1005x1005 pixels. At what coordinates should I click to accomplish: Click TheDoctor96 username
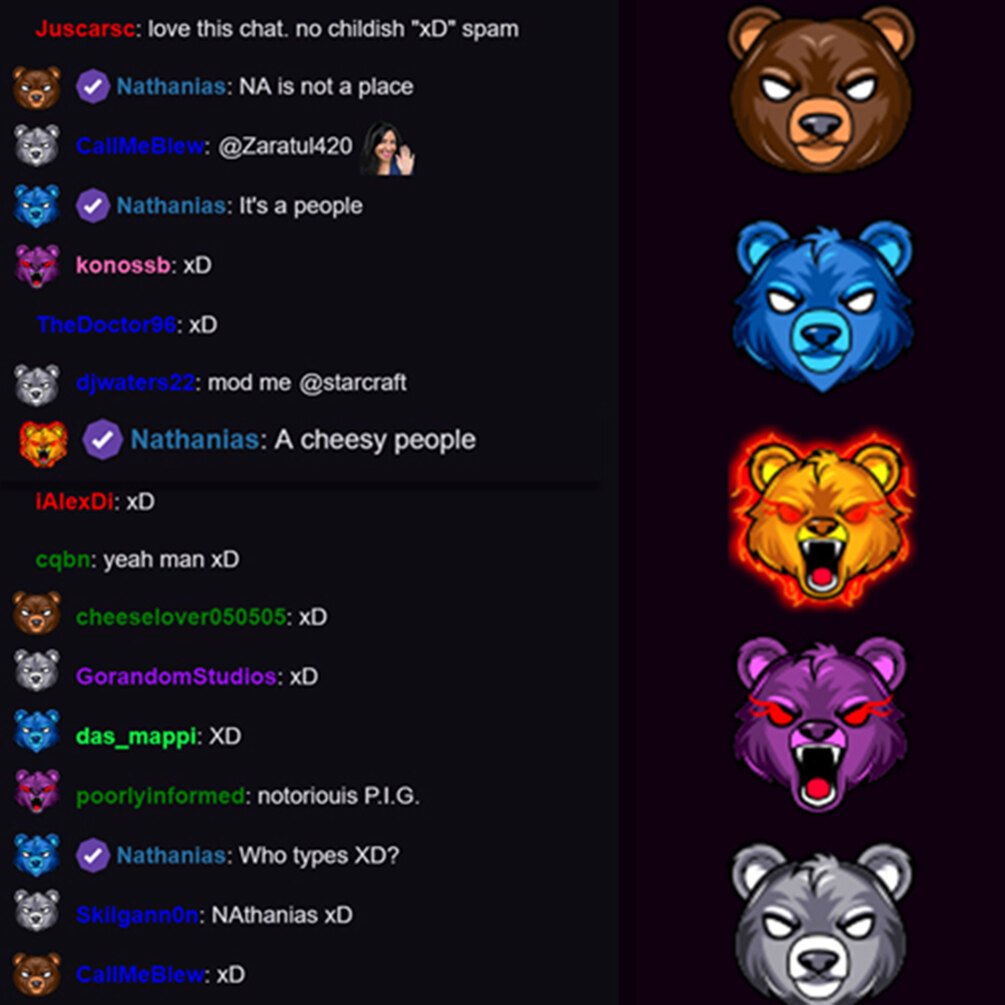pyautogui.click(x=106, y=325)
